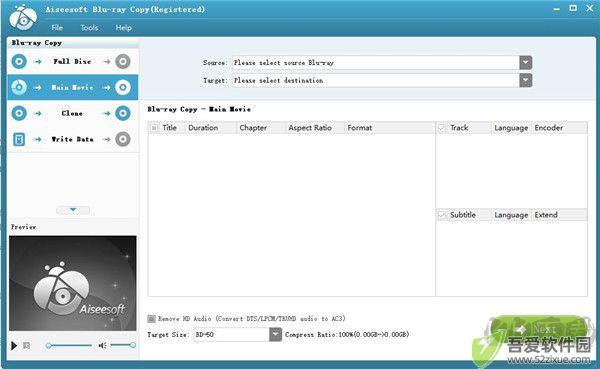The image size is (600, 369).
Task: Open the Target destination dropdown arrow
Action: pos(525,80)
